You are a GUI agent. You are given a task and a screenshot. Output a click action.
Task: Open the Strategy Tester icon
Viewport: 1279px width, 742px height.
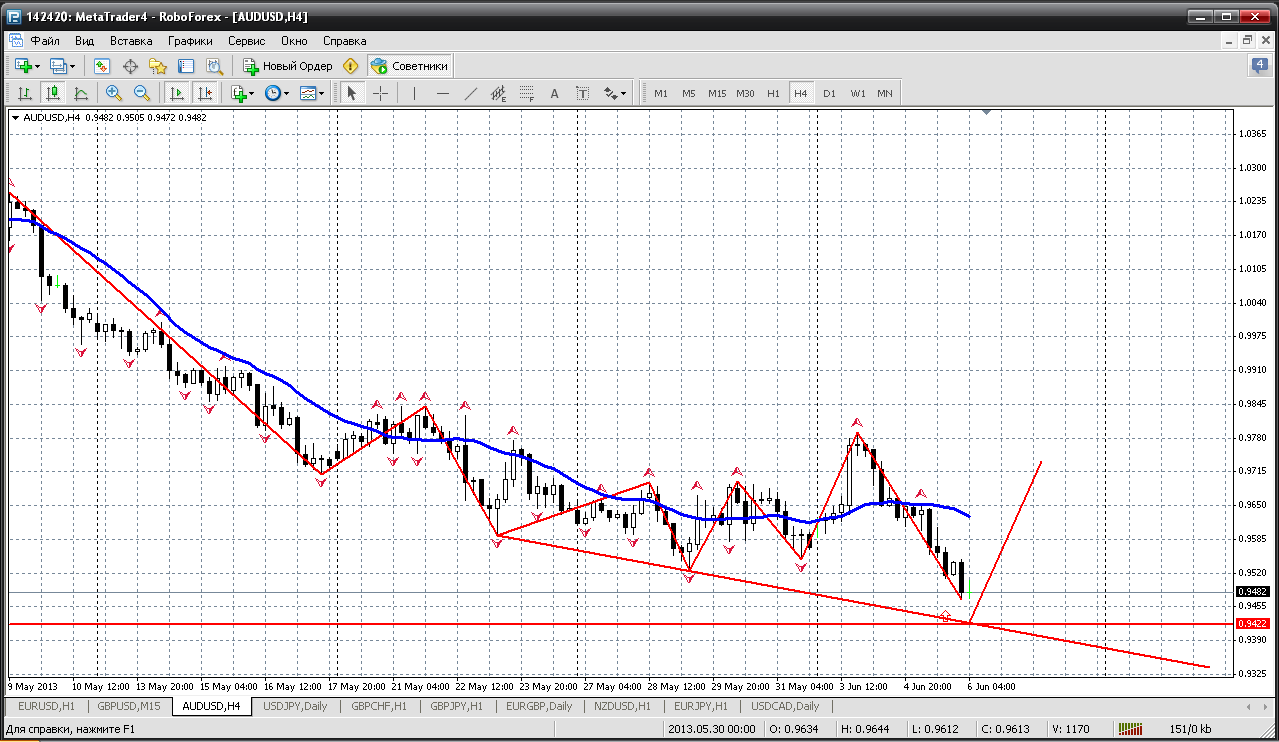click(x=214, y=66)
